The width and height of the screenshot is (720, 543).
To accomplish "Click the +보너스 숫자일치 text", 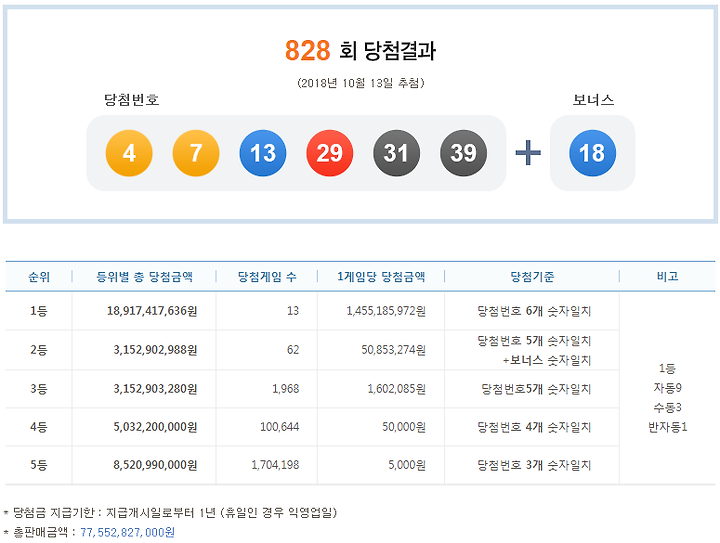I will [546, 360].
